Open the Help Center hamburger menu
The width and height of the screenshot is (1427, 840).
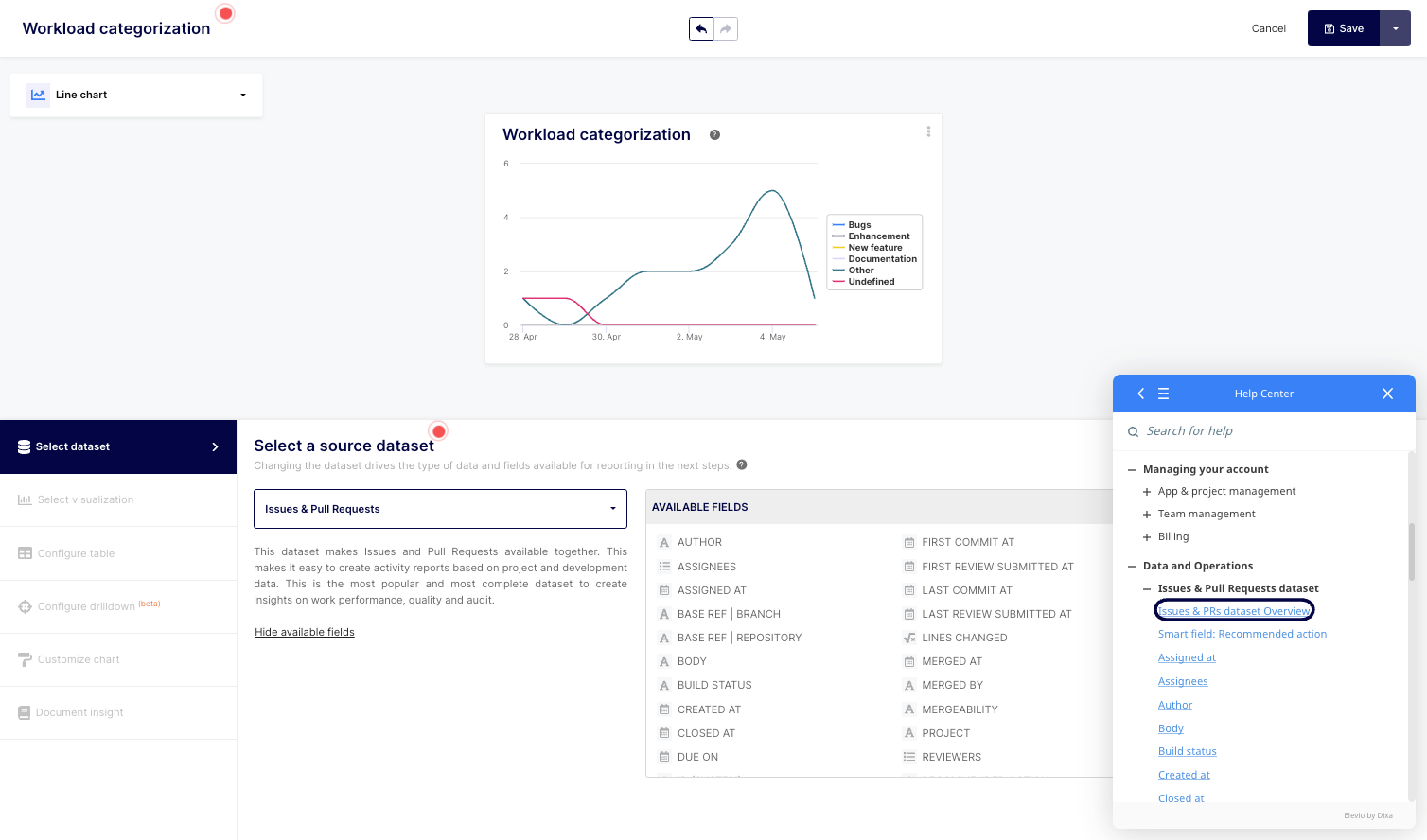pyautogui.click(x=1164, y=394)
